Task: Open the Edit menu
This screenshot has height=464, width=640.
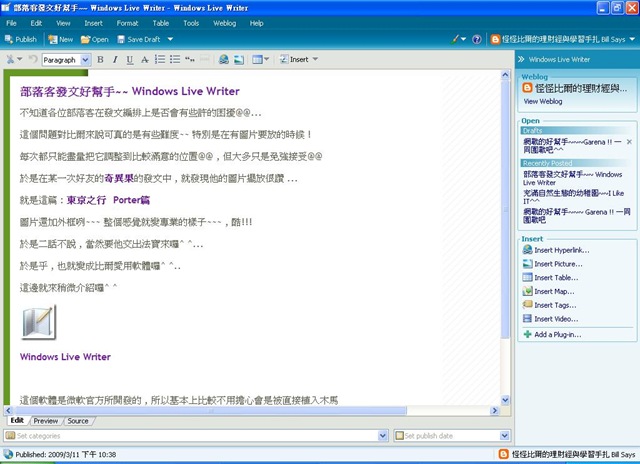Action: 36,23
